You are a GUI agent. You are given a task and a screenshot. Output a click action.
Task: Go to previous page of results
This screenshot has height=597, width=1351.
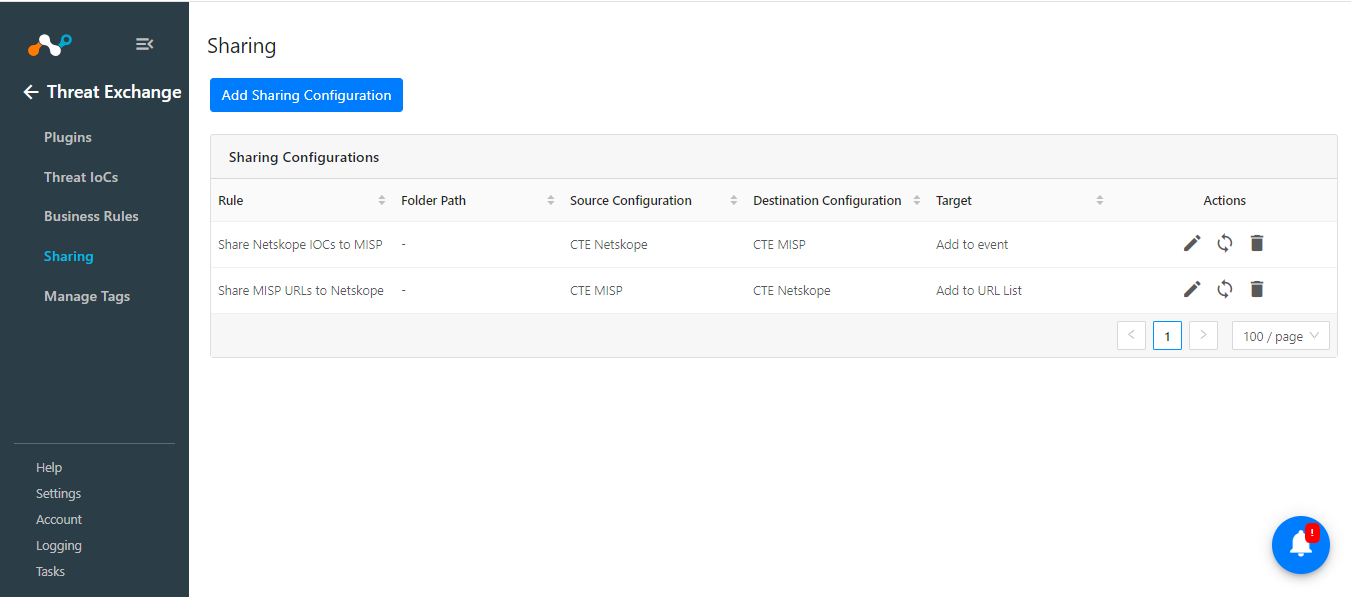[1131, 336]
